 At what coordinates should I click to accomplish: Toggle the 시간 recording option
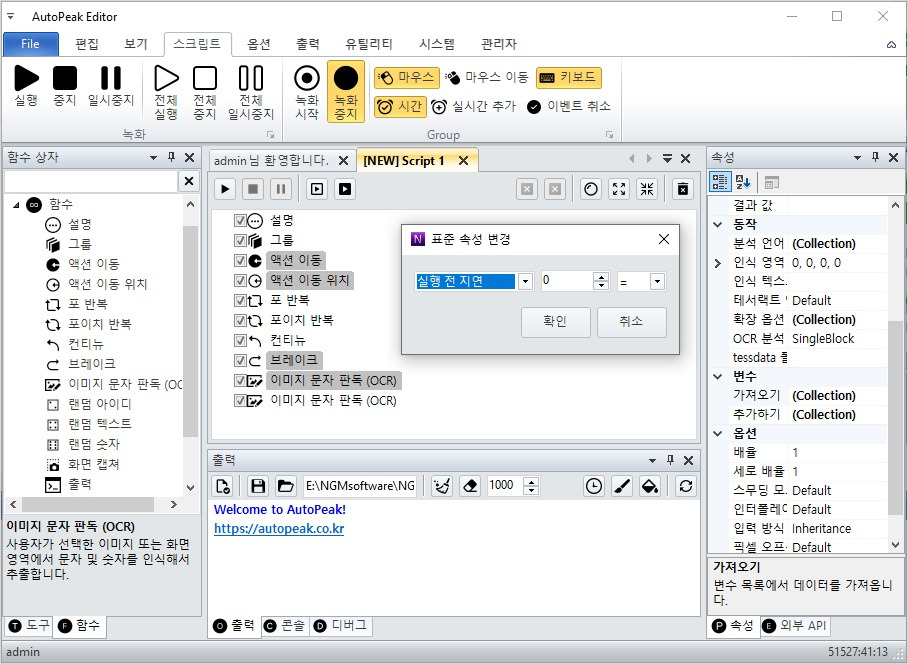pos(400,107)
